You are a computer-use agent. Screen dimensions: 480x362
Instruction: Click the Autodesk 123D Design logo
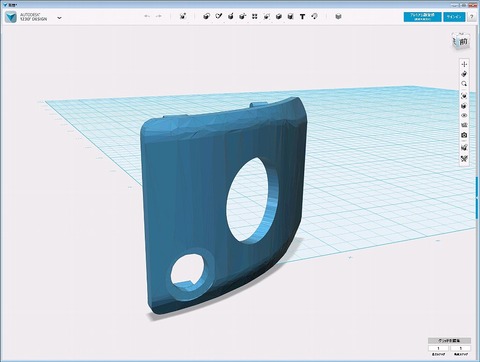[x=11, y=17]
